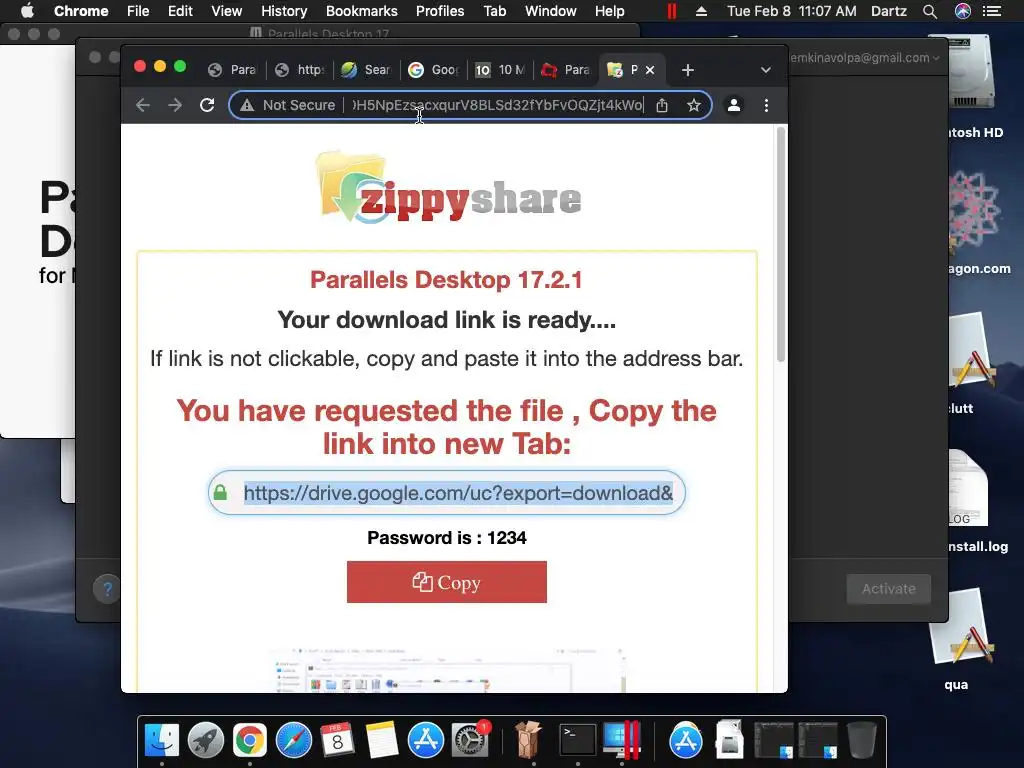Select Macintosh HD drive on desktop
This screenshot has height=768, width=1024.
click(x=970, y=85)
